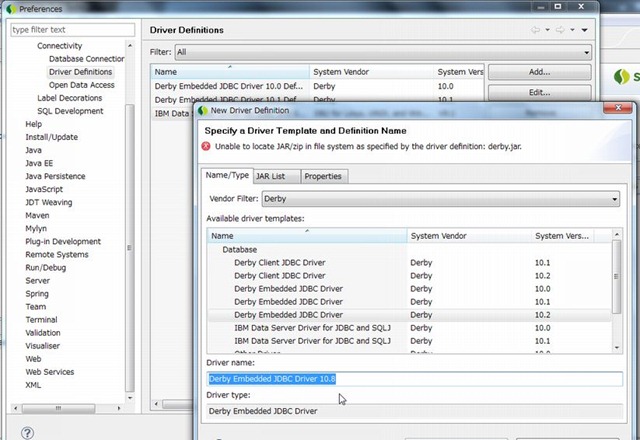640x440 pixels.
Task: Click the Preferences window title icon
Action: [9, 7]
